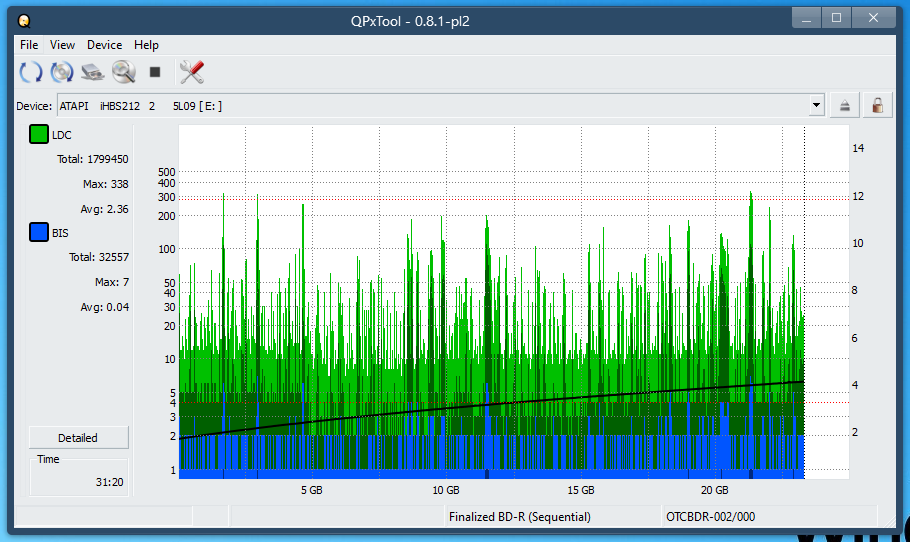Click the scan media disc icon
Viewport: 910px width, 542px height.
coord(62,72)
